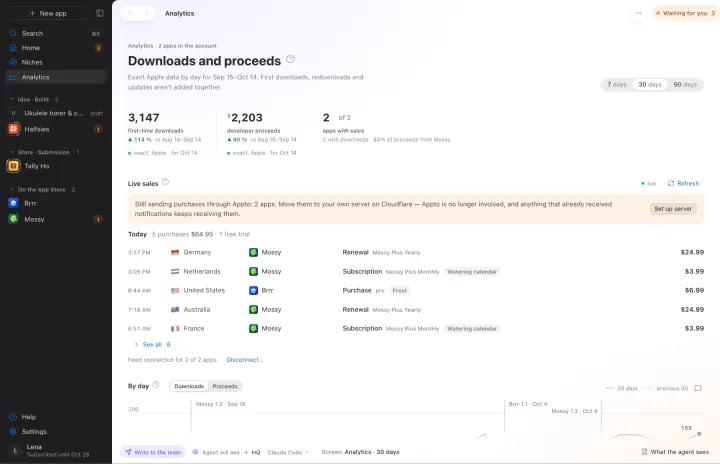Image resolution: width=720 pixels, height=464 pixels.
Task: Click the Germany flag icon
Action: pyautogui.click(x=175, y=253)
